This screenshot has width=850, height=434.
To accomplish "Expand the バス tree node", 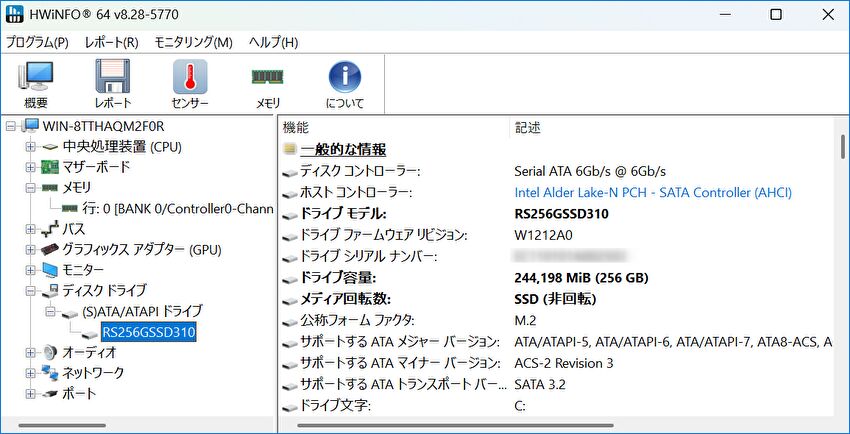I will coord(30,229).
